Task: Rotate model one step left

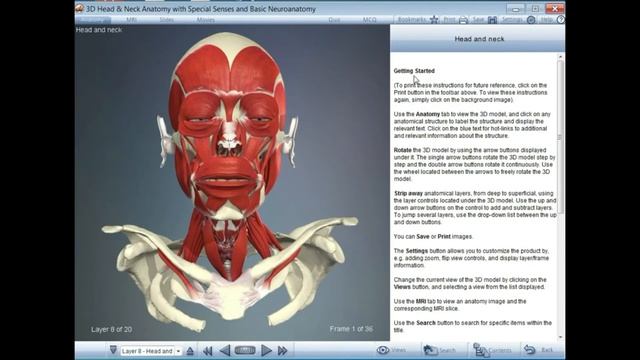Action: click(225, 351)
